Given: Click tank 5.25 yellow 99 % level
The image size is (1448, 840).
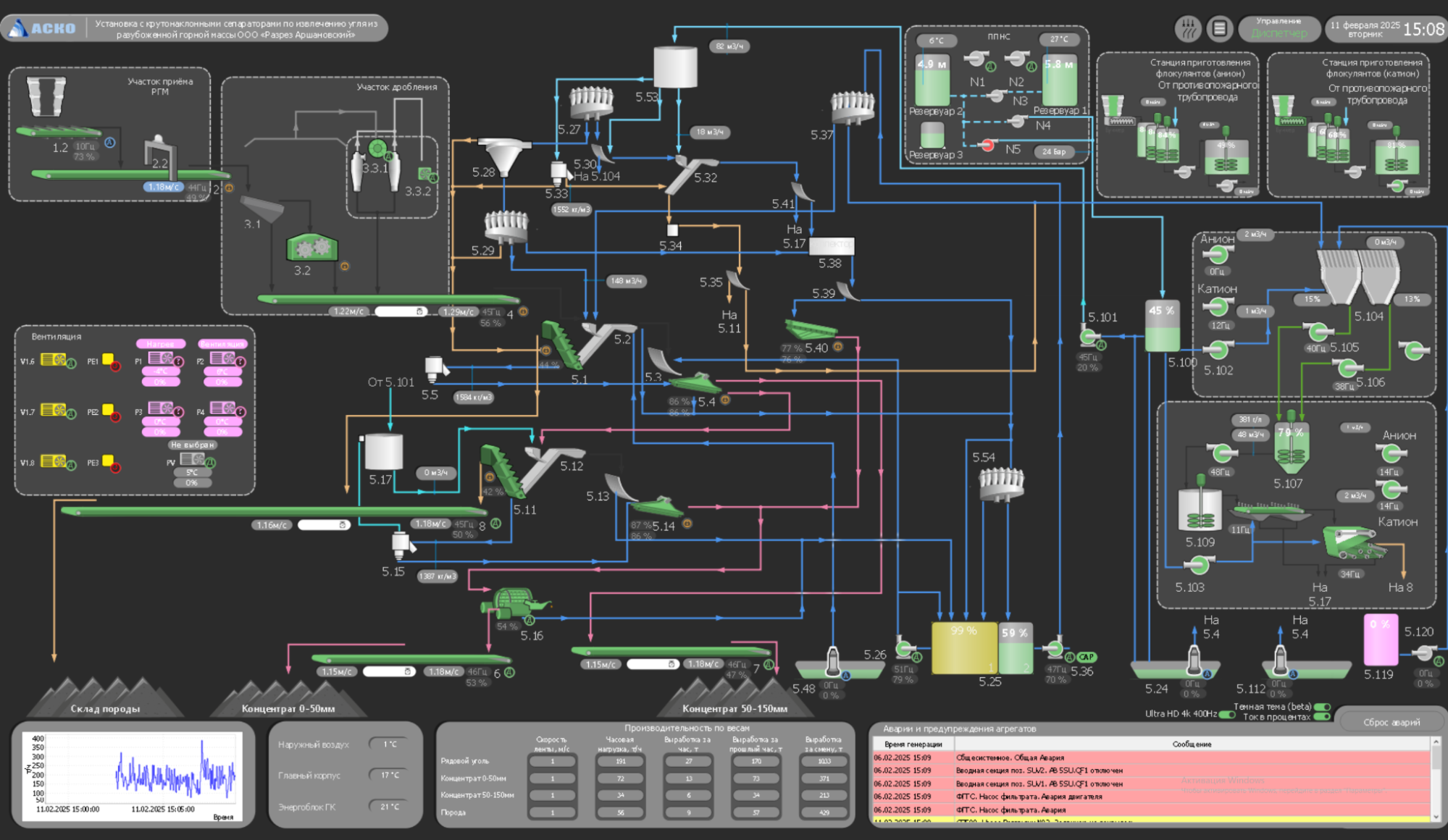Looking at the screenshot, I should pos(964,648).
